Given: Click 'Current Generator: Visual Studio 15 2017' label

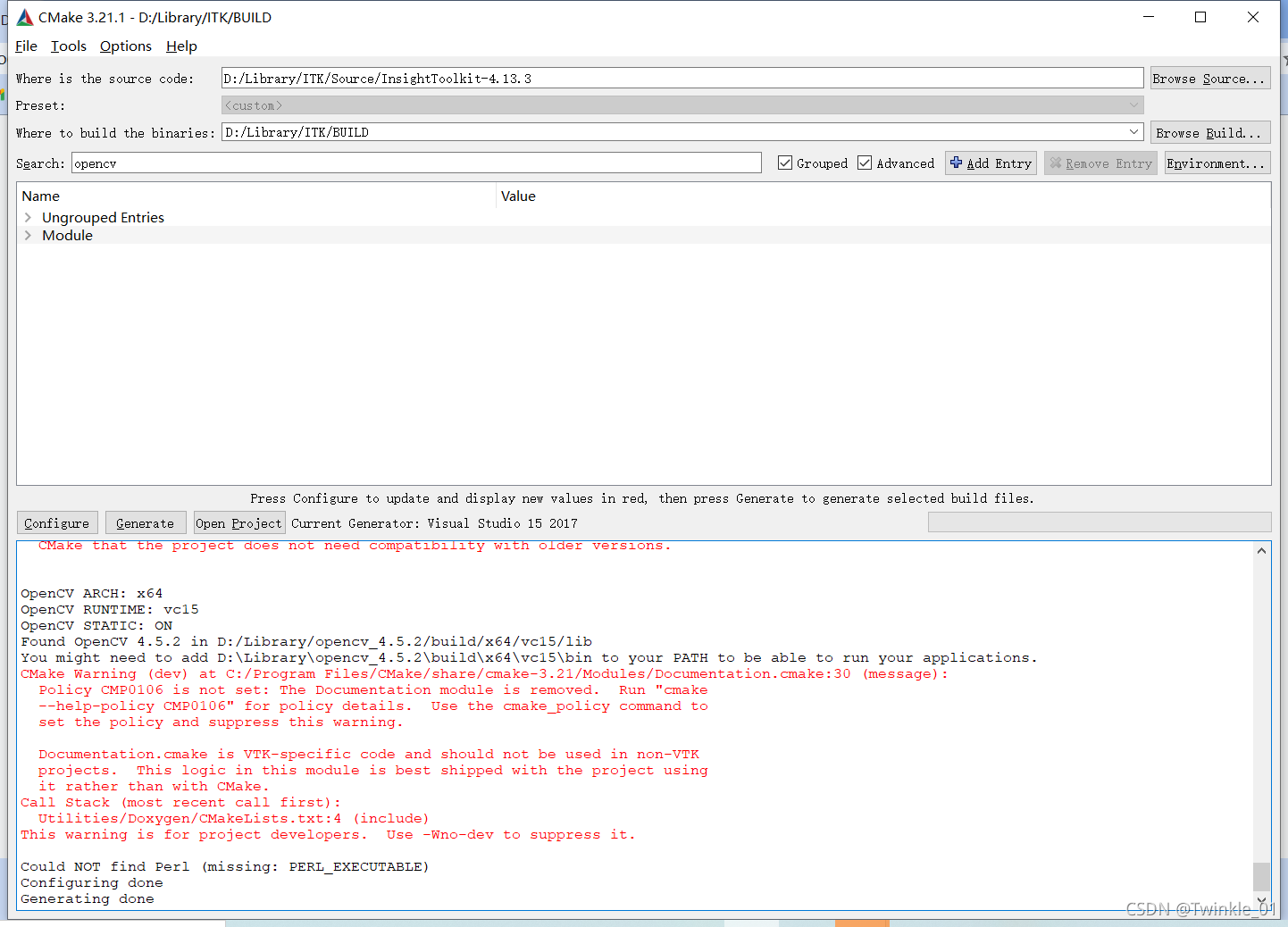Looking at the screenshot, I should point(434,523).
